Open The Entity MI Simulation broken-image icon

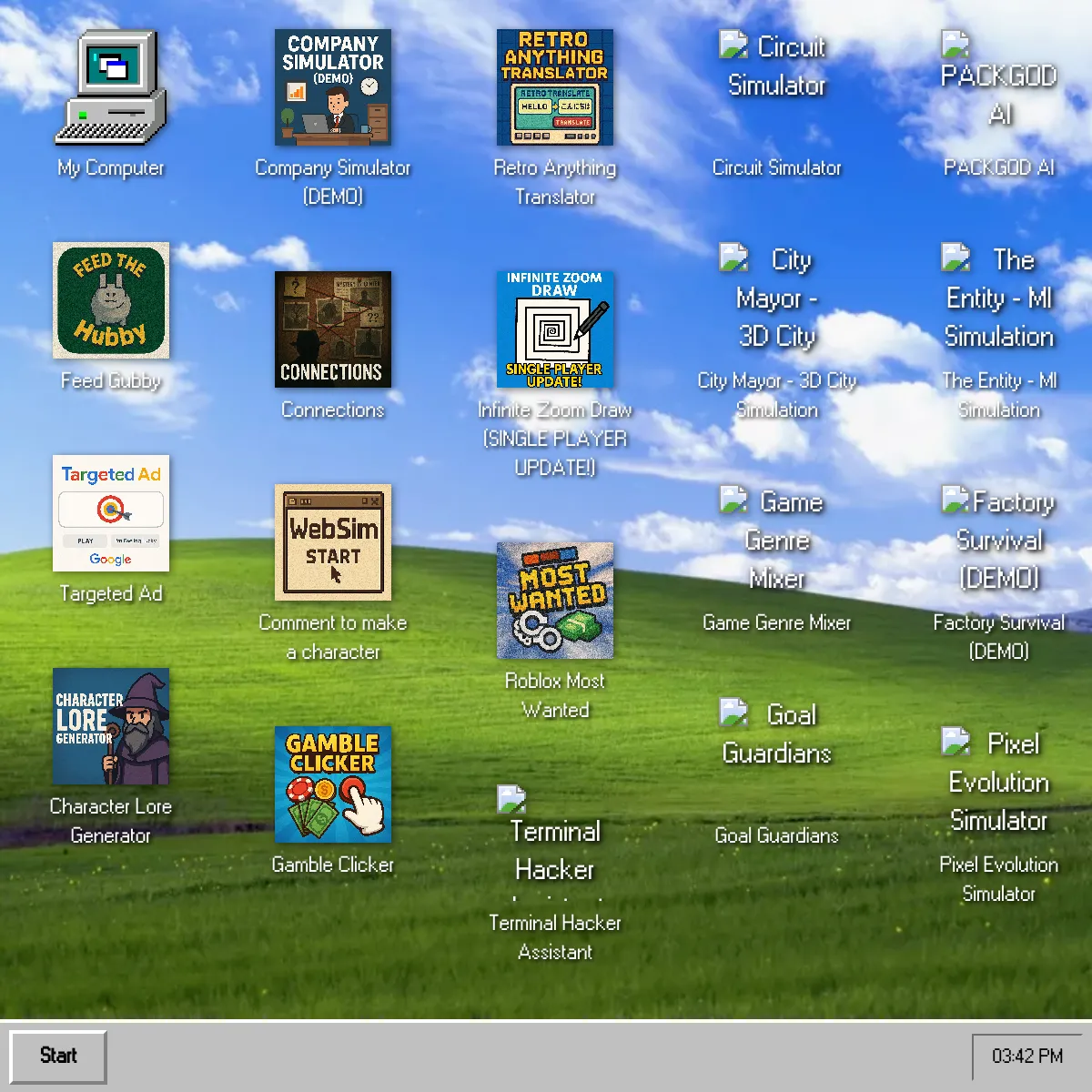(999, 298)
